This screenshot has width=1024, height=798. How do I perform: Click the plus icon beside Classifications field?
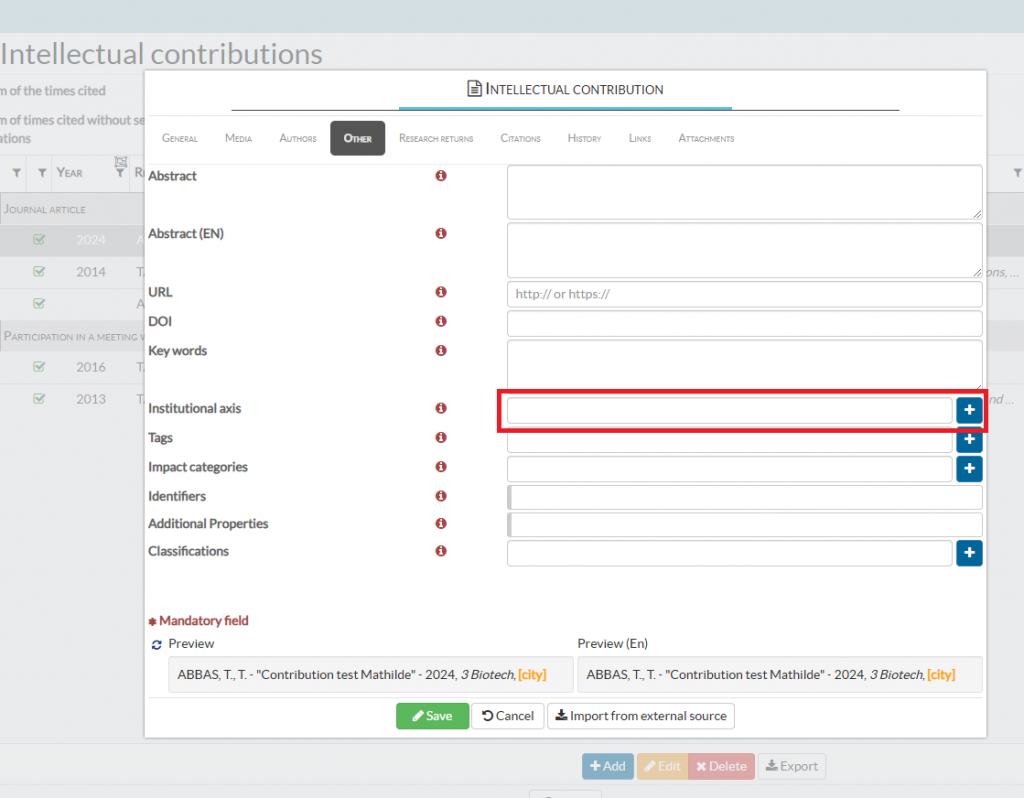(969, 553)
